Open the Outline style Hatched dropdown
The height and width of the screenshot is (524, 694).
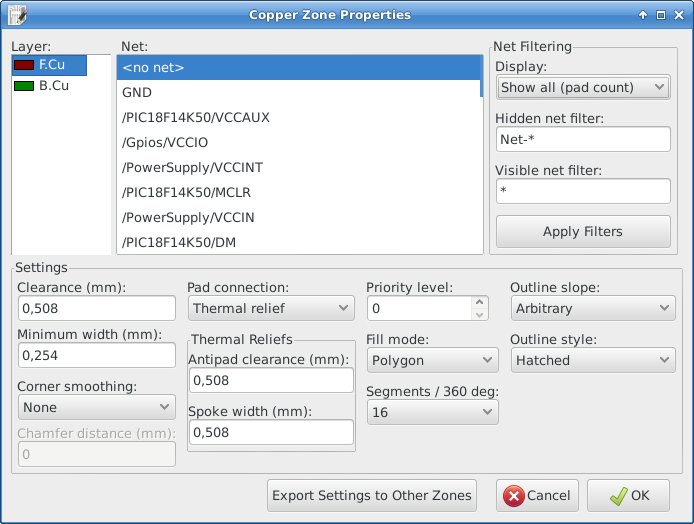(592, 360)
